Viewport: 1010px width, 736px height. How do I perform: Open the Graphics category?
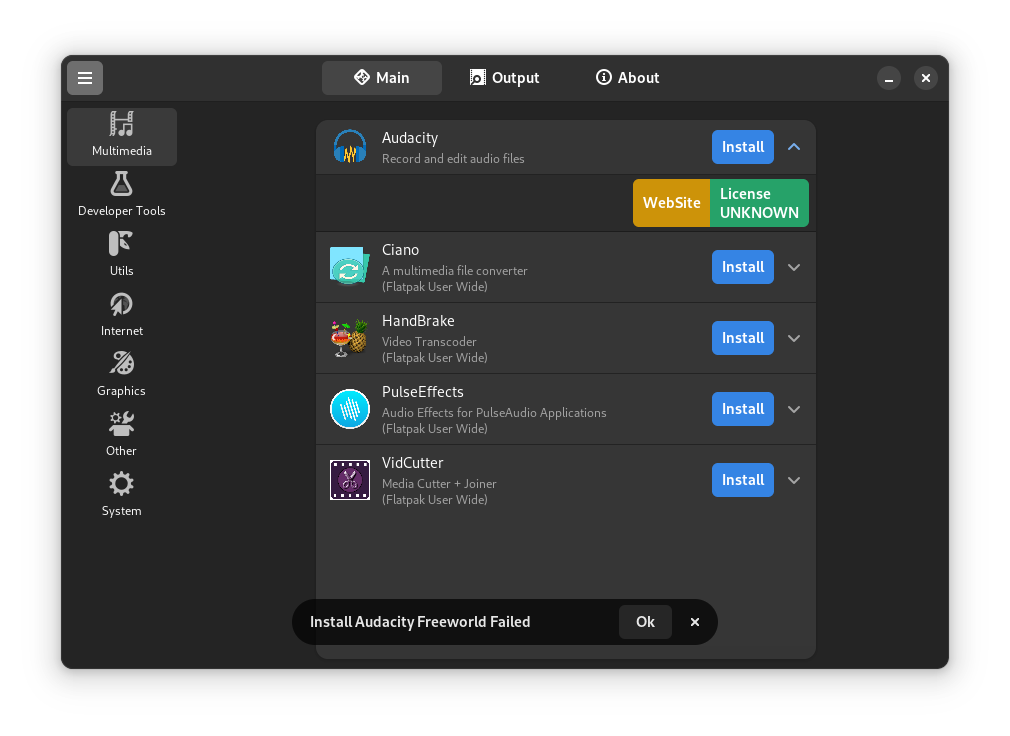tap(122, 375)
